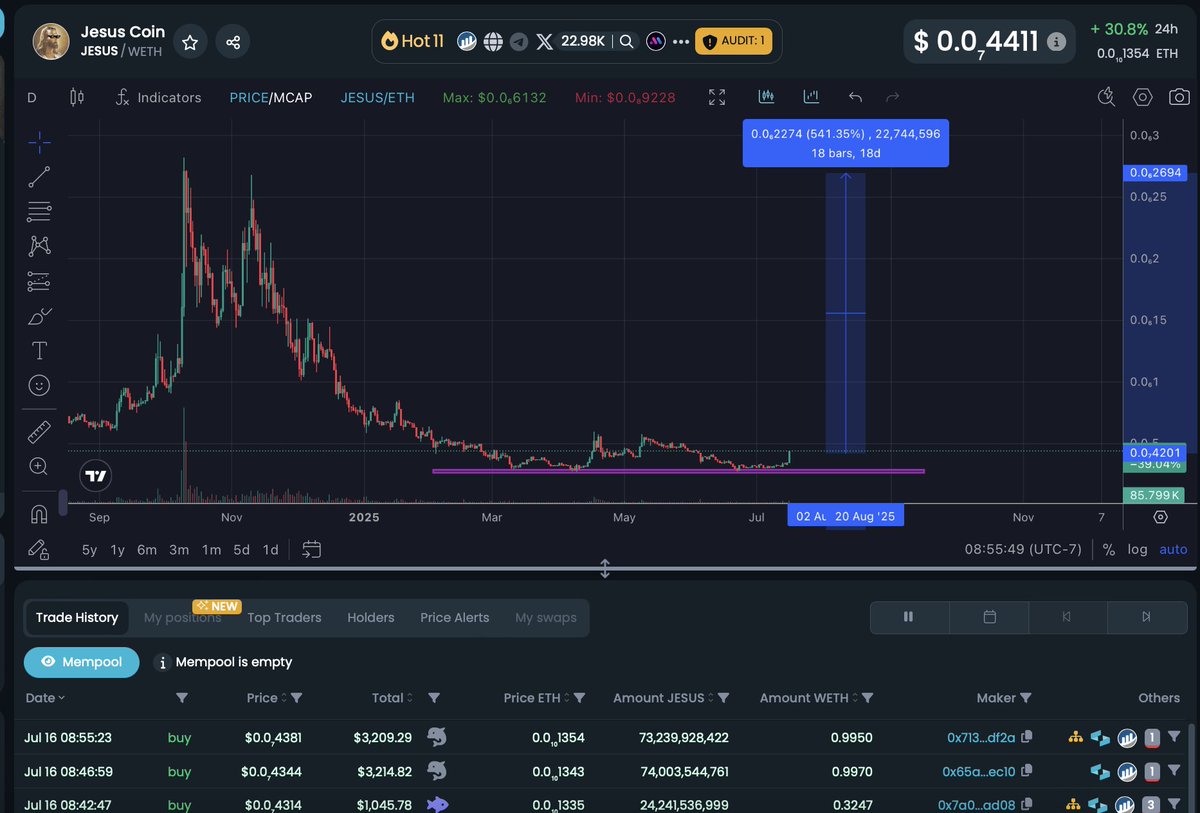The height and width of the screenshot is (813, 1200).
Task: Switch chart to MCAP view
Action: click(x=291, y=97)
